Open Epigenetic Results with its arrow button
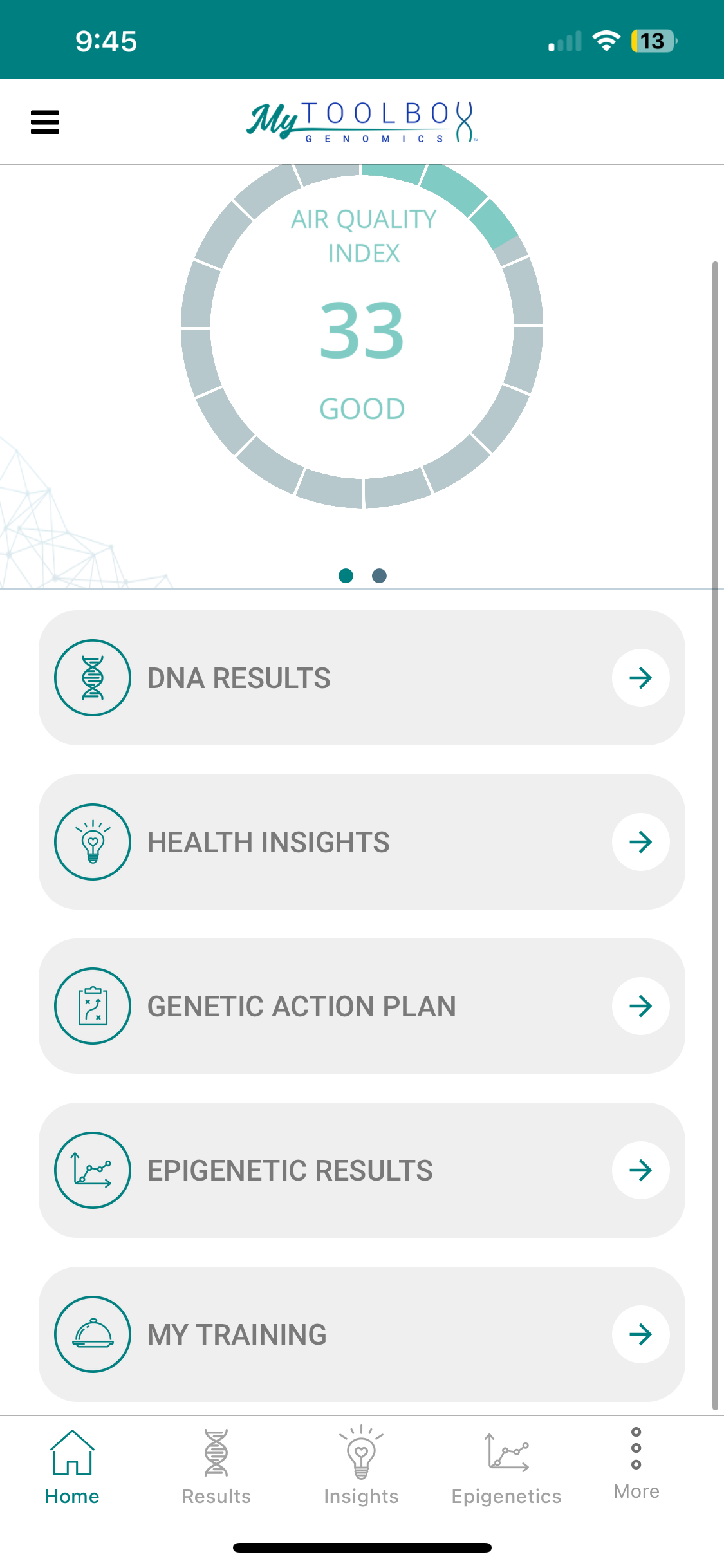This screenshot has height=1568, width=724. pos(641,1170)
